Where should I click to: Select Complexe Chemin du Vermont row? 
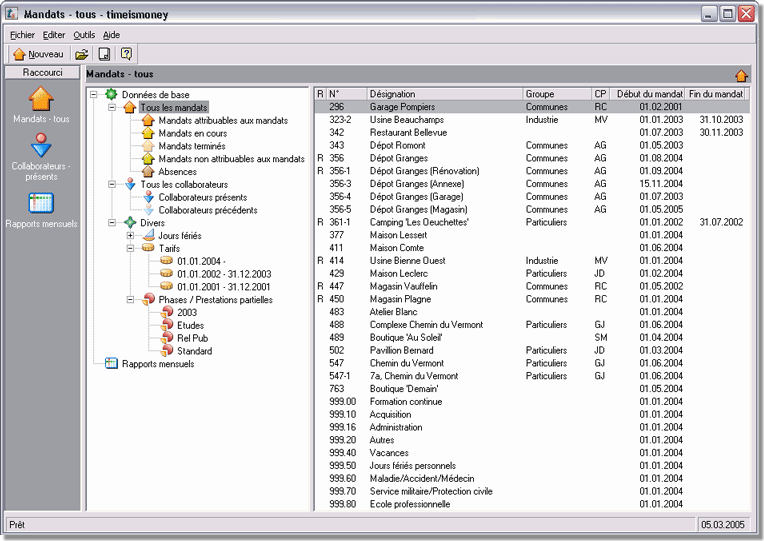coord(532,325)
